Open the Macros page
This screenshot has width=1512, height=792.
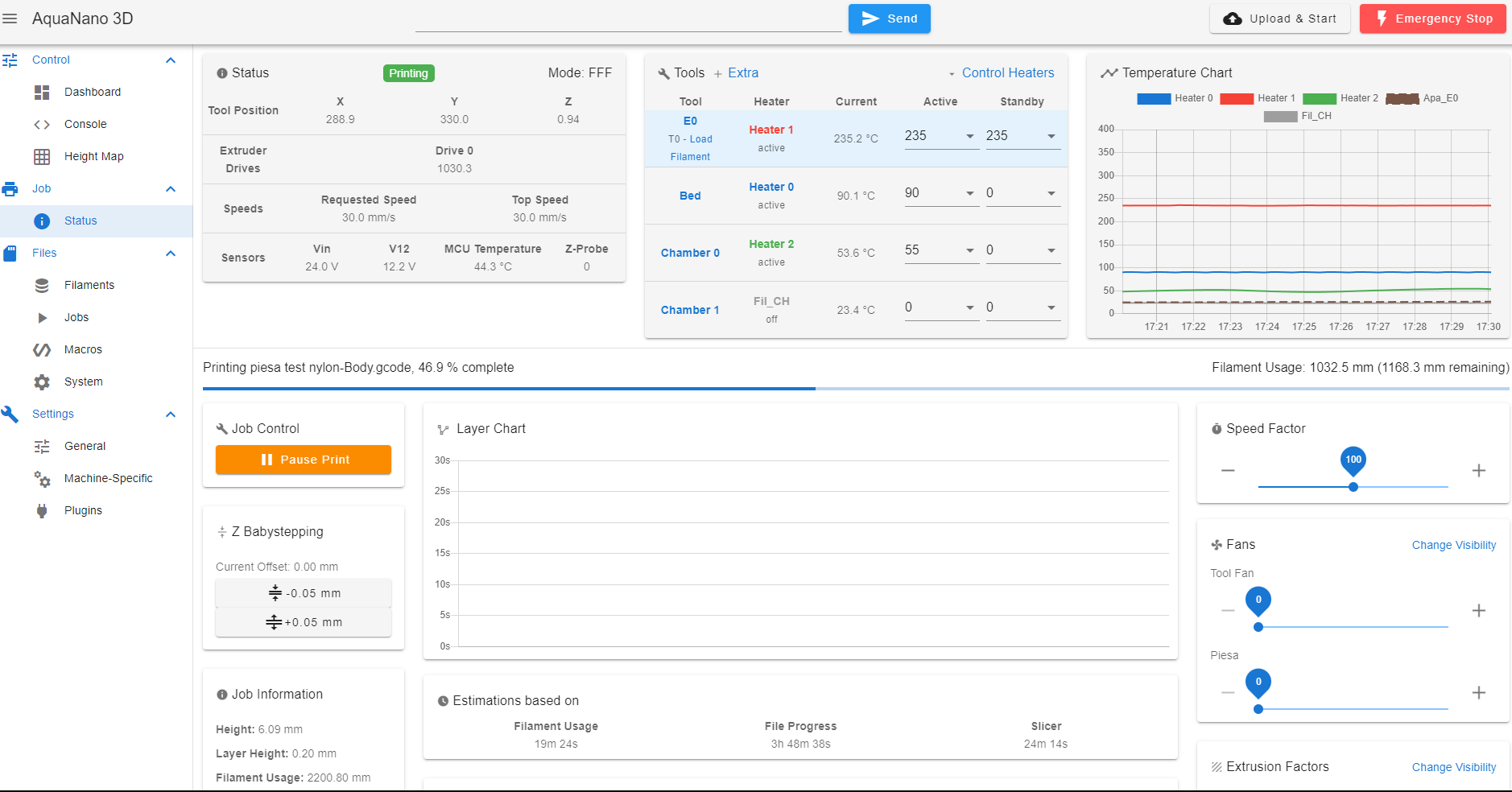(83, 350)
